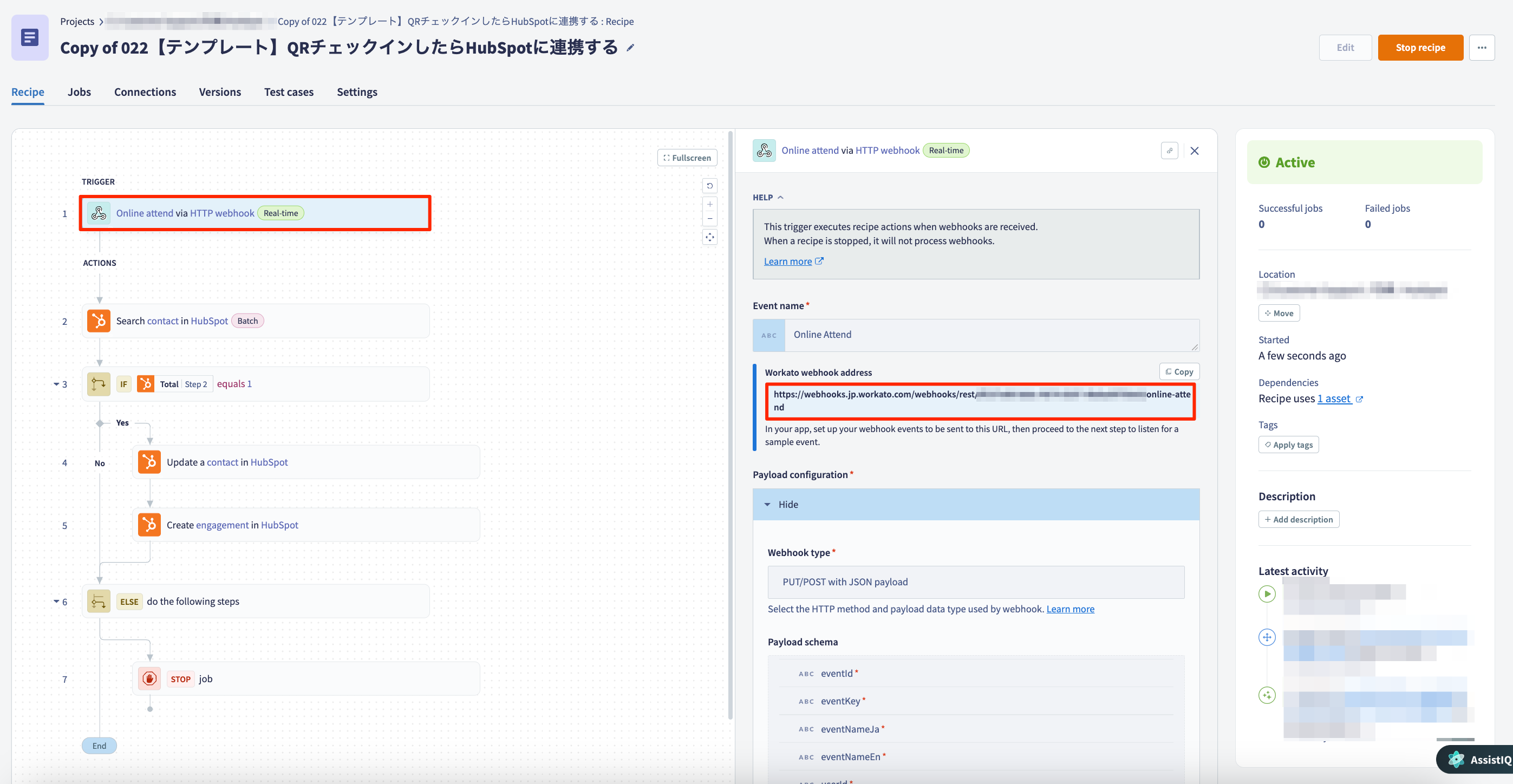Click eventNameJa schema field
This screenshot has width=1513, height=784.
pyautogui.click(x=976, y=729)
